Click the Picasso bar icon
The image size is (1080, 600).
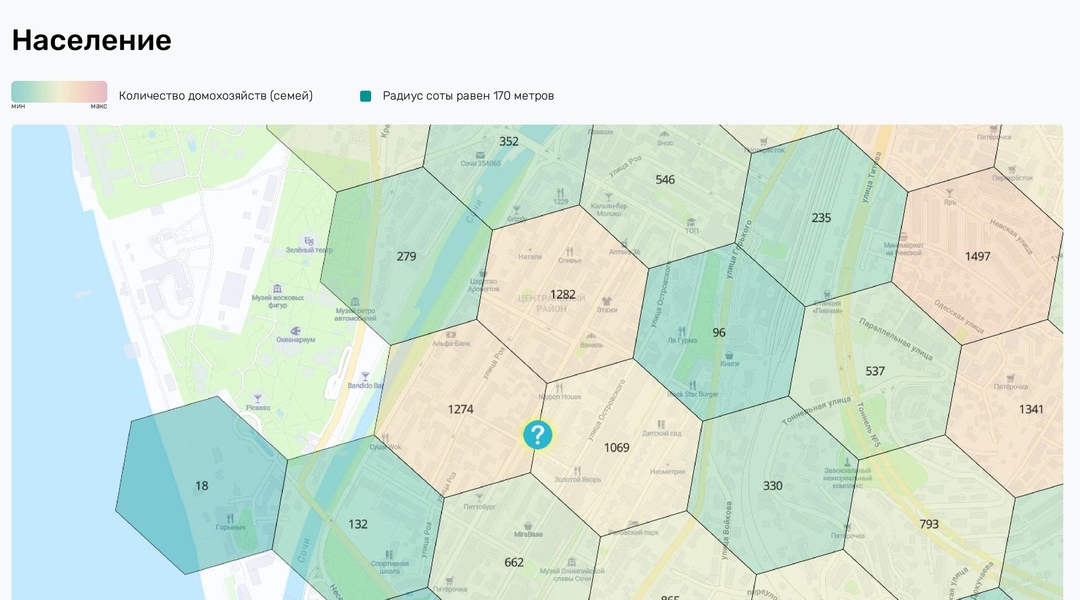pos(258,399)
